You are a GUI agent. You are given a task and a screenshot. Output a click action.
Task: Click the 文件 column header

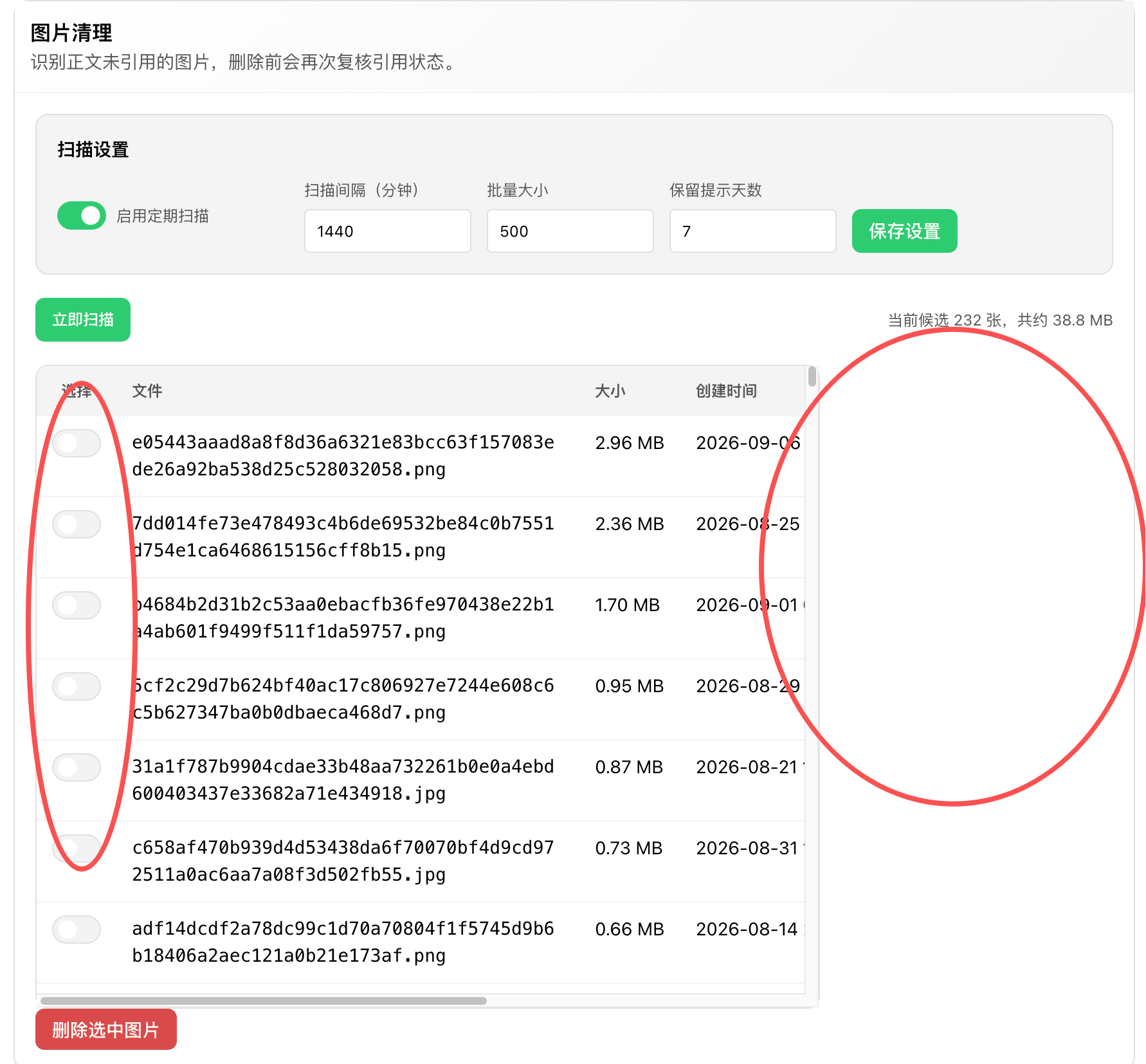pyautogui.click(x=147, y=391)
